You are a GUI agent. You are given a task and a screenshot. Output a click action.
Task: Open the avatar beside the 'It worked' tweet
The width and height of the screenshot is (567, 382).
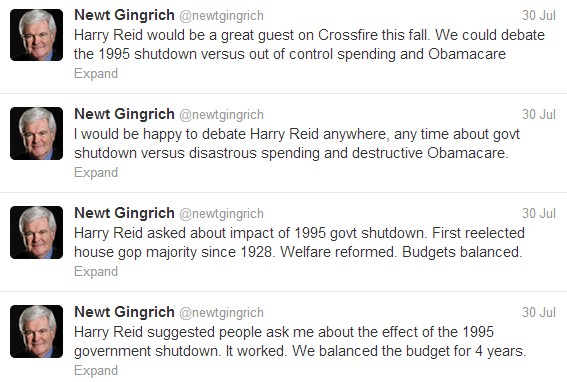[x=37, y=332]
